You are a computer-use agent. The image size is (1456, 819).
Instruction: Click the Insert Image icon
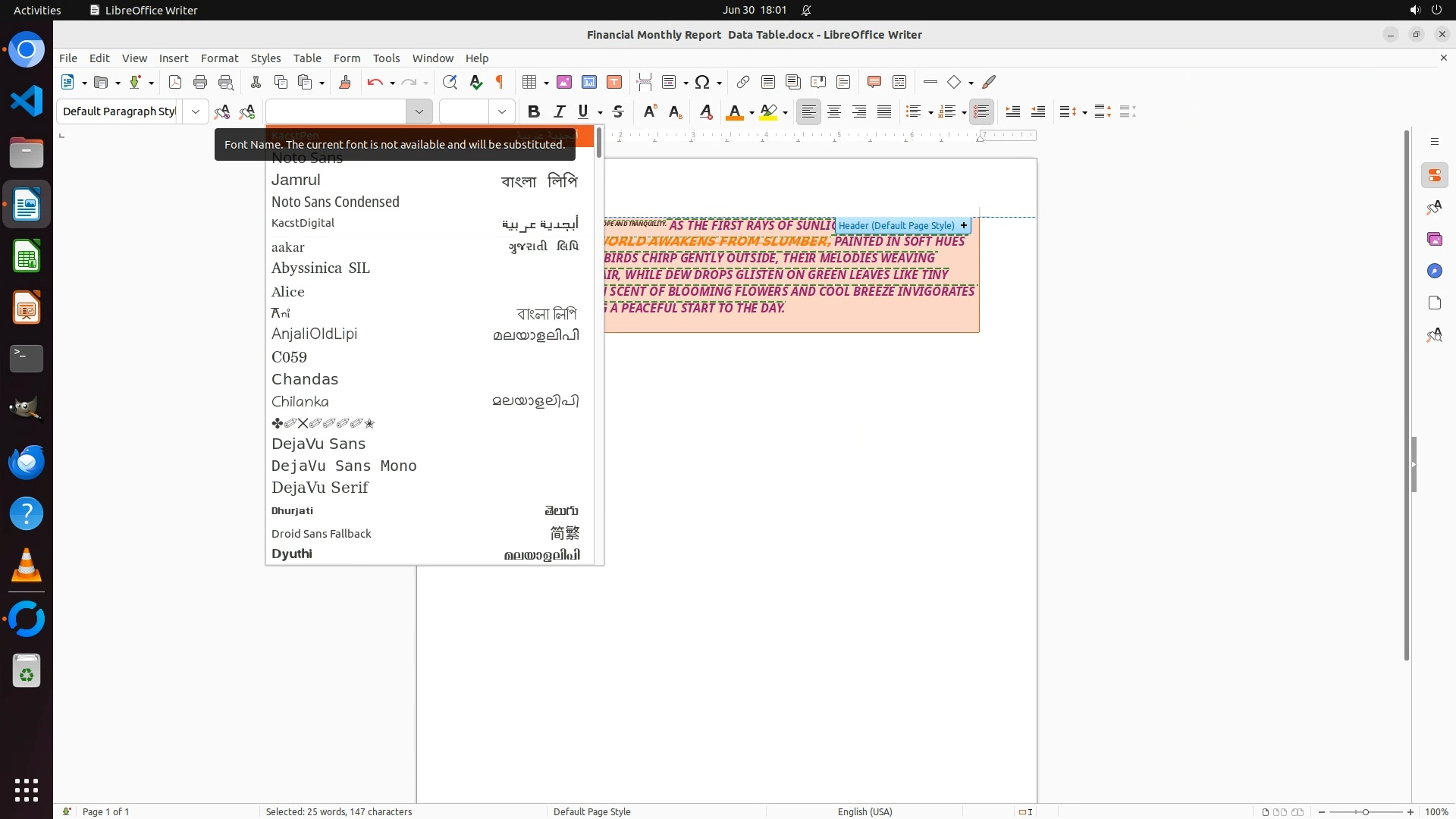point(564,82)
